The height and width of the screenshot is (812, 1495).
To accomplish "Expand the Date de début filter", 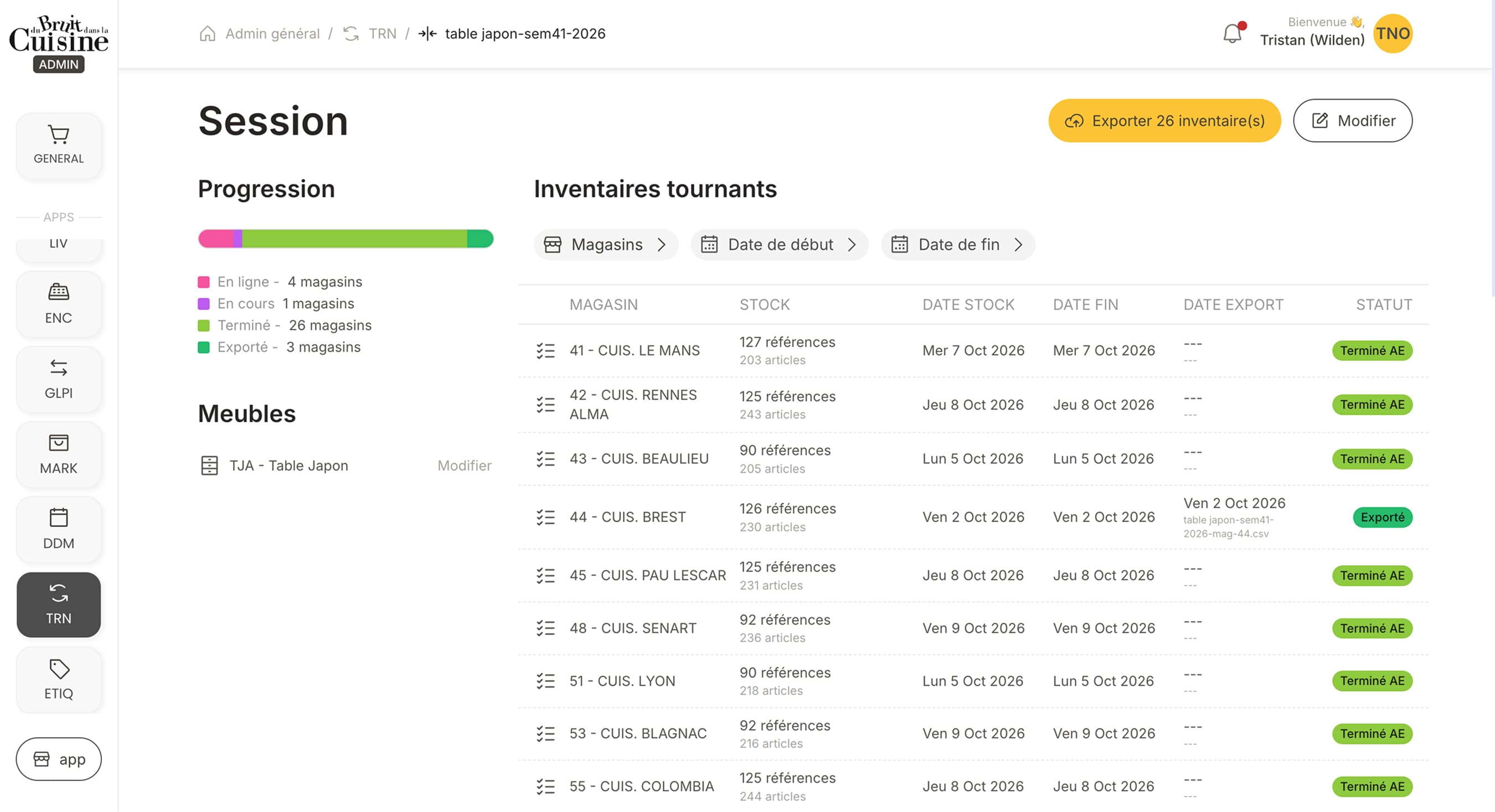I will (780, 245).
